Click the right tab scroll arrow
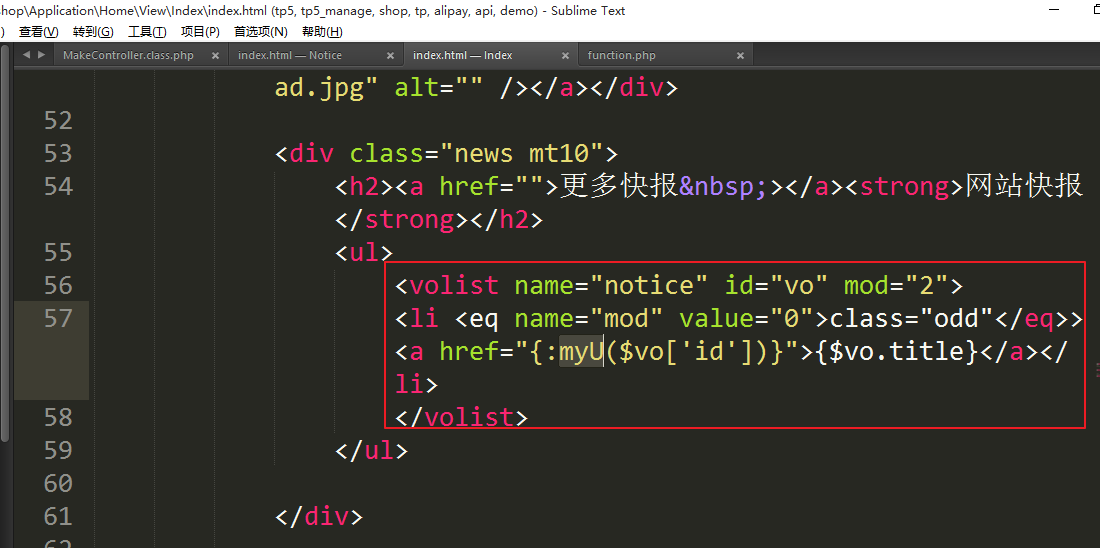This screenshot has height=548, width=1100. point(41,55)
